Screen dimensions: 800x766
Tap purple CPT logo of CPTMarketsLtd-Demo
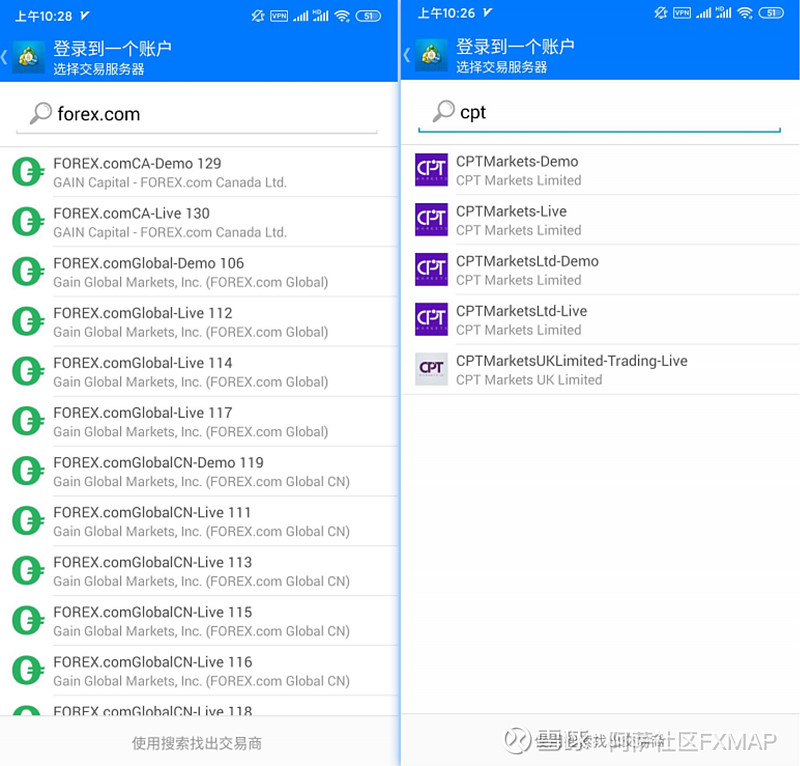tap(431, 269)
